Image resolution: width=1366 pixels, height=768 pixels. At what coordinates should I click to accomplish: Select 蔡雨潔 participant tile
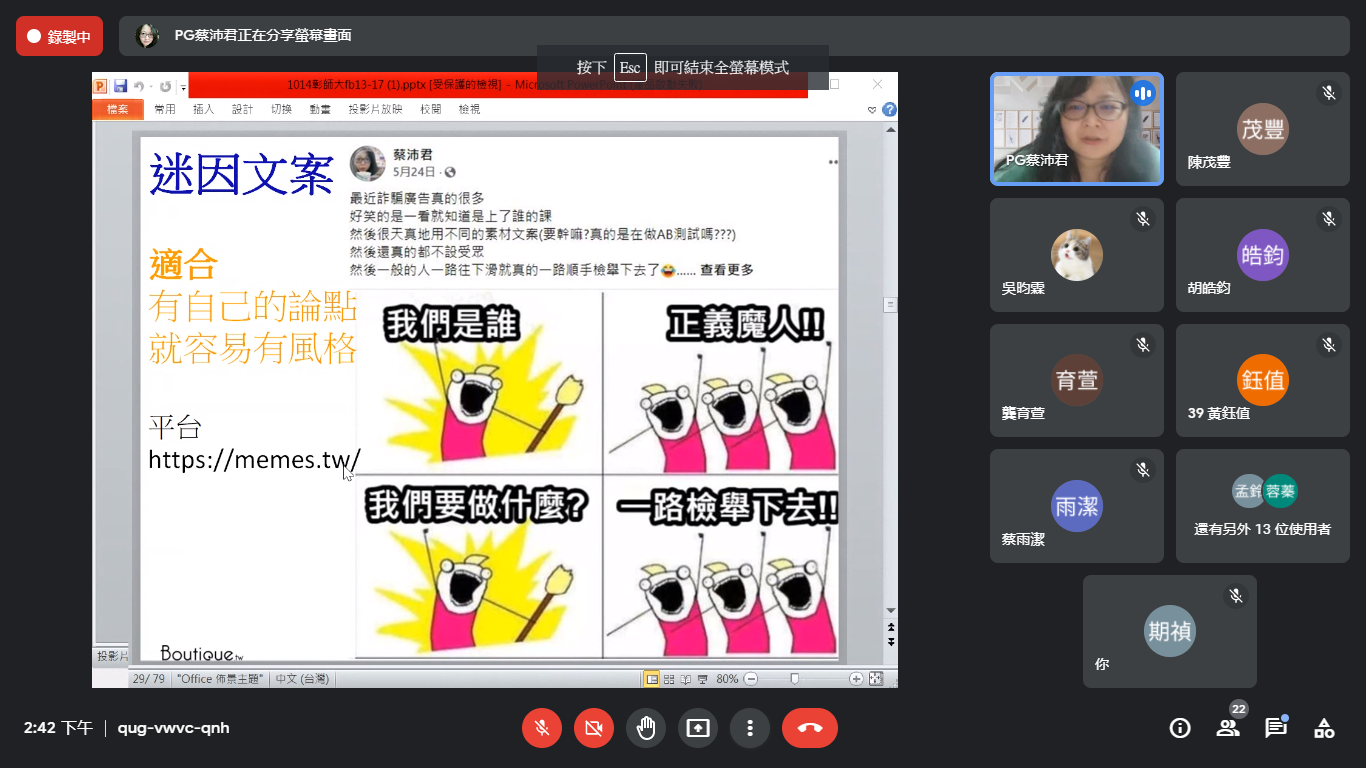pyautogui.click(x=1077, y=506)
